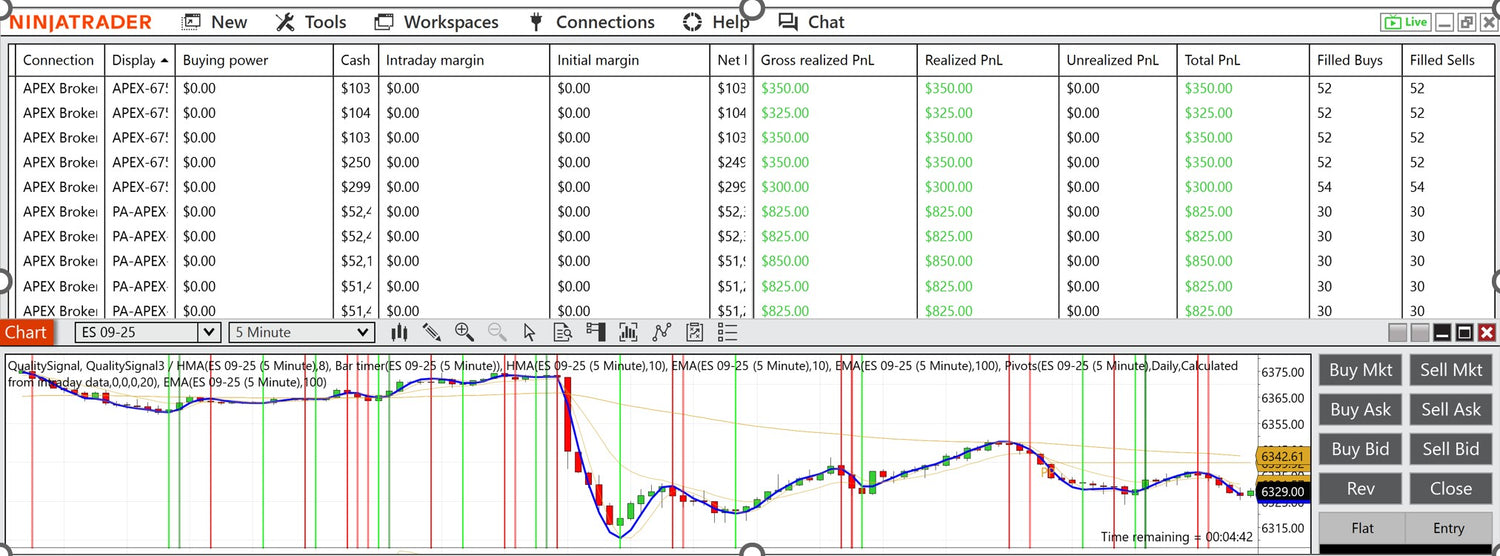Click the NinjaTrader logo
This screenshot has height=556, width=1500.
pos(81,22)
